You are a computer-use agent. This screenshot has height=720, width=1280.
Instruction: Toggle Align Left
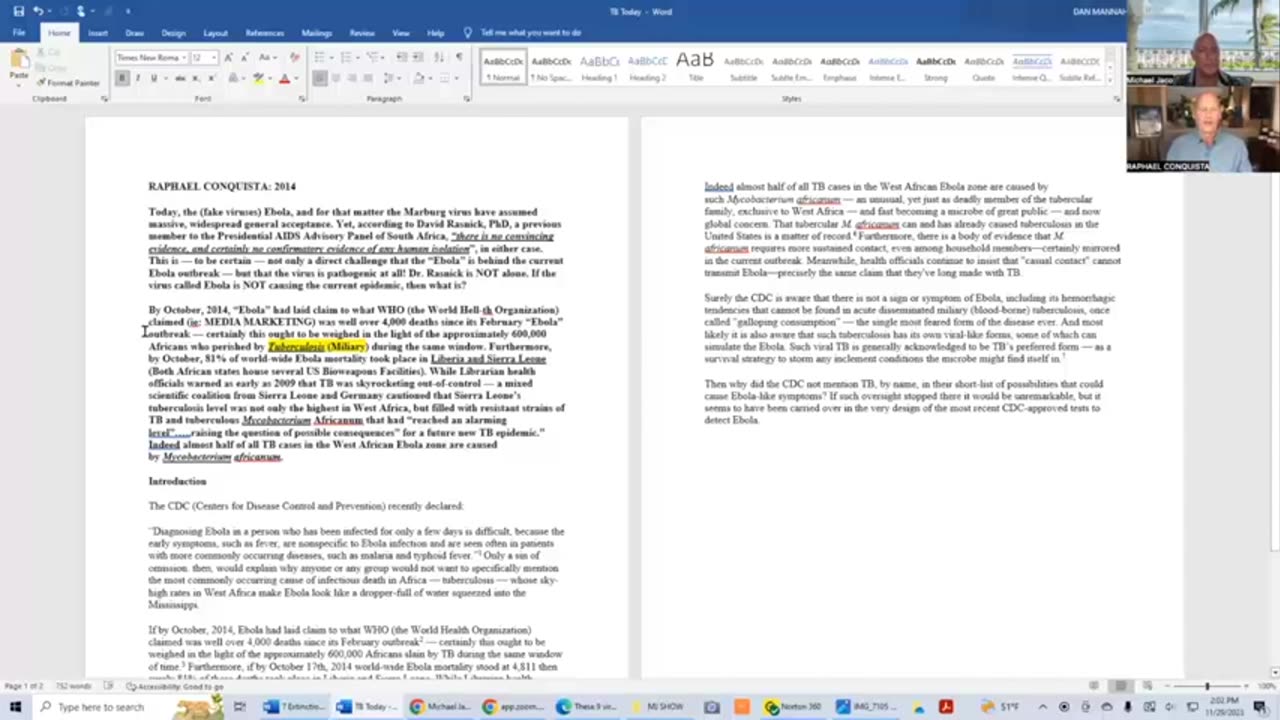click(x=320, y=78)
